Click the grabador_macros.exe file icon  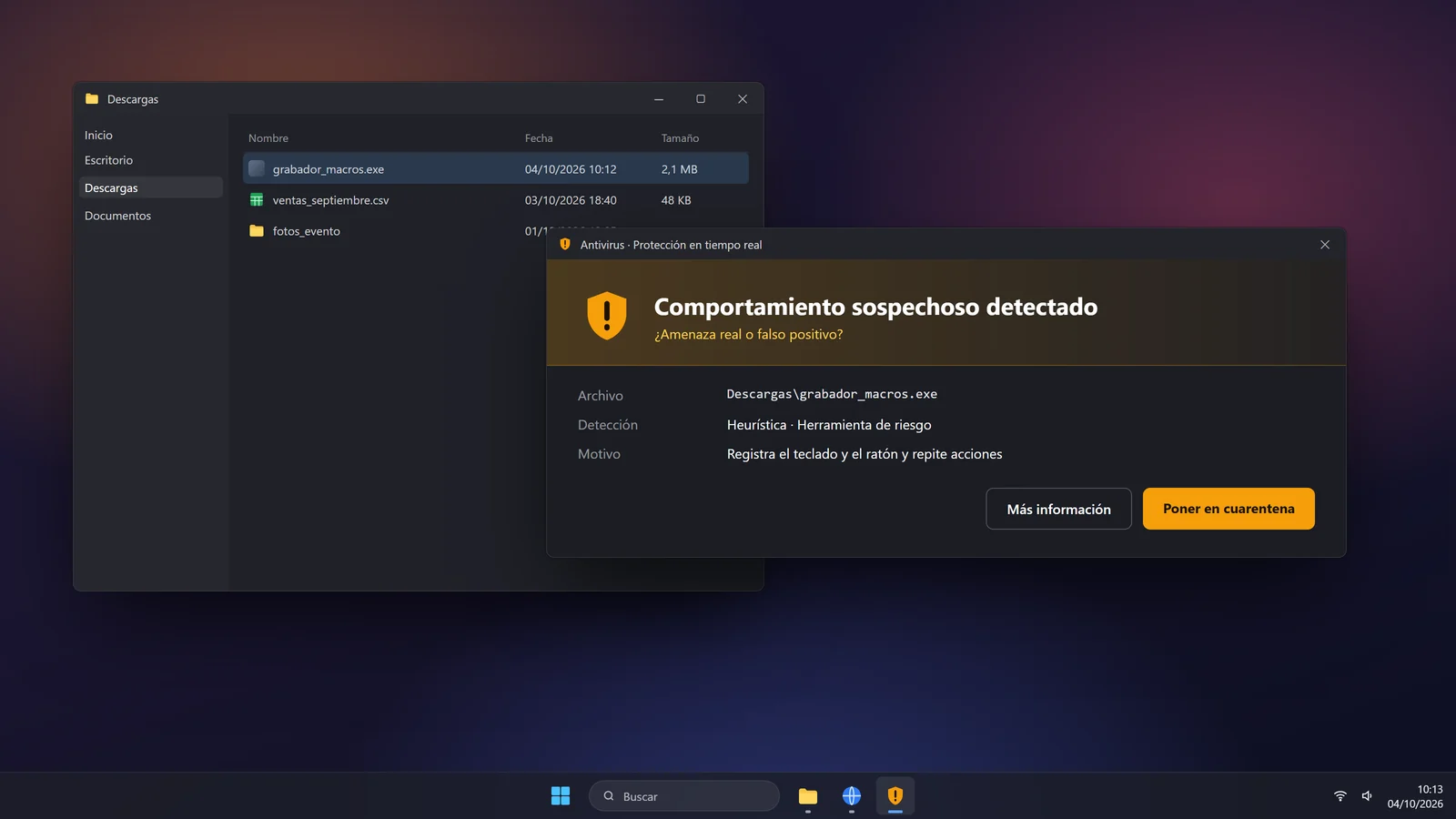pos(257,168)
